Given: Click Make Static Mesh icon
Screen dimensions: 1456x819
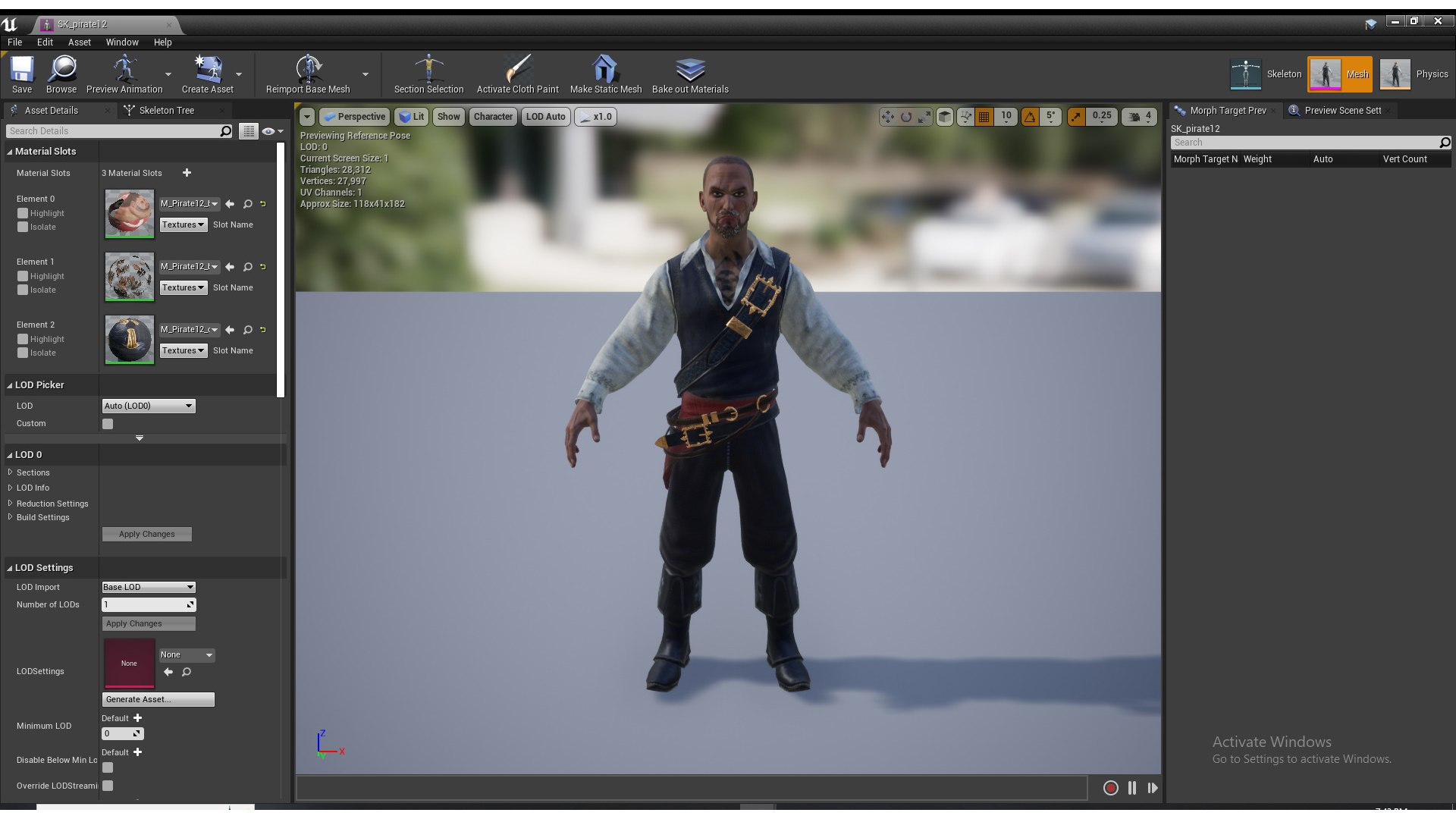Looking at the screenshot, I should [605, 74].
